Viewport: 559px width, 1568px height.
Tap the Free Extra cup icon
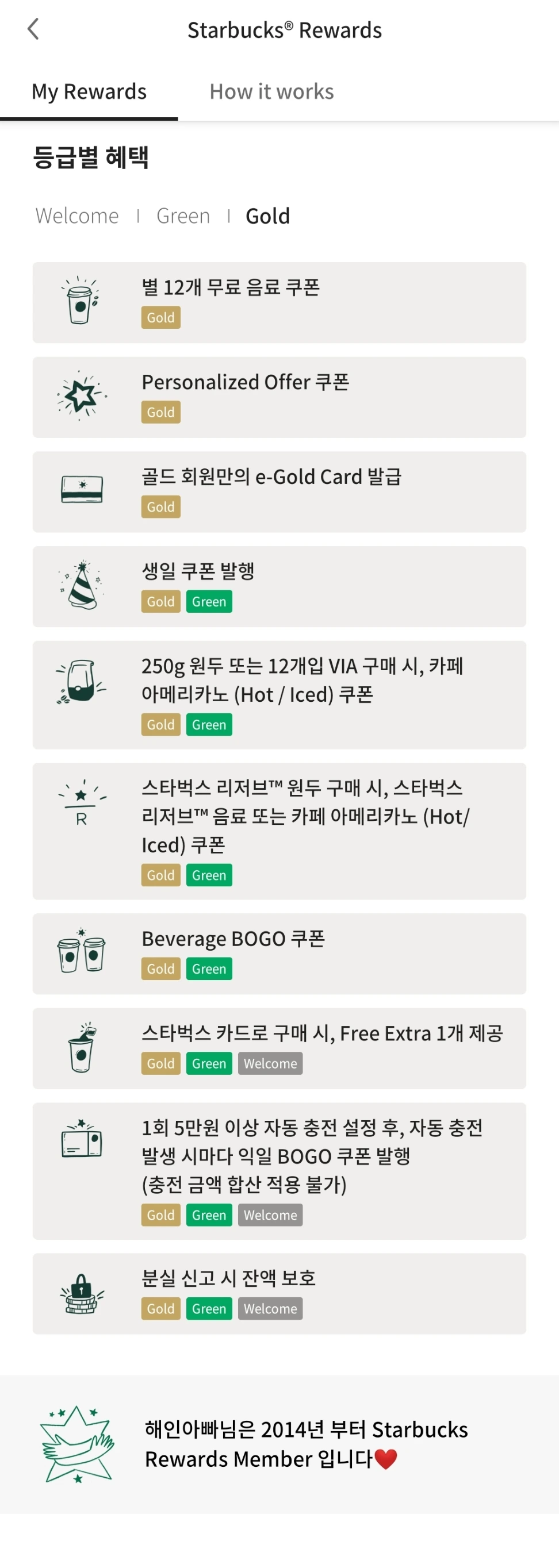[82, 1047]
